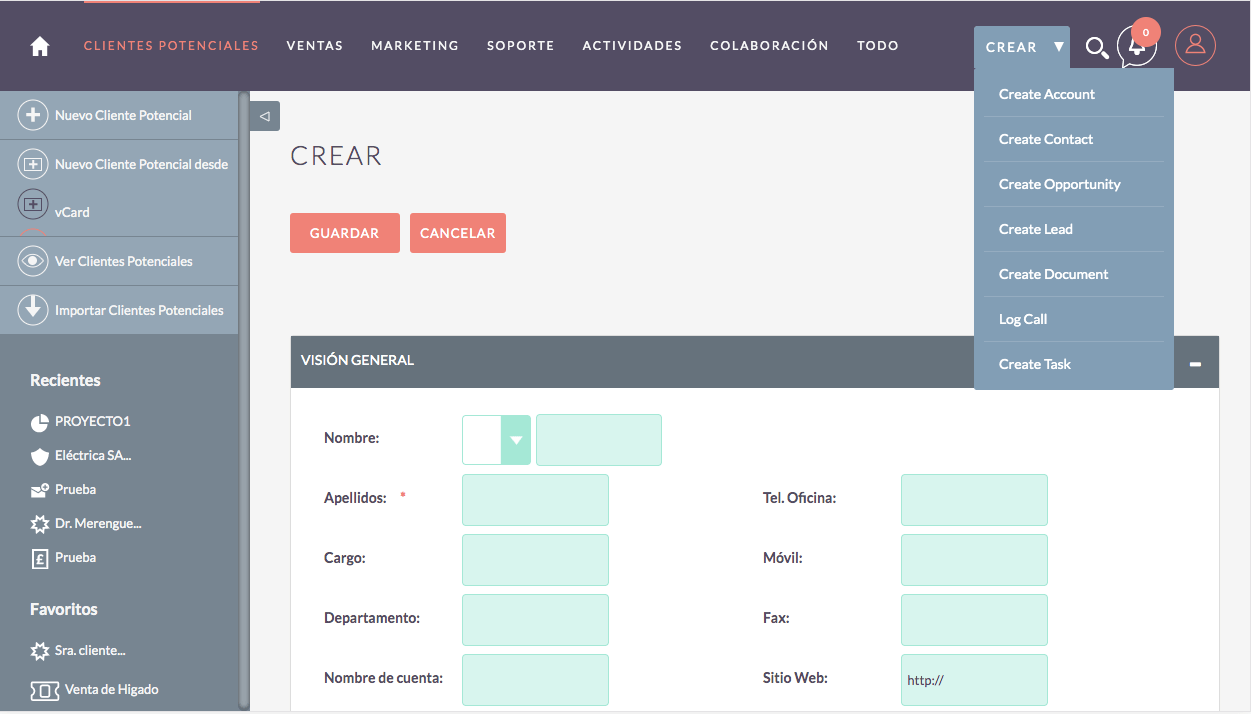Click the home icon in navigation bar
The height and width of the screenshot is (714, 1251).
pyautogui.click(x=40, y=46)
